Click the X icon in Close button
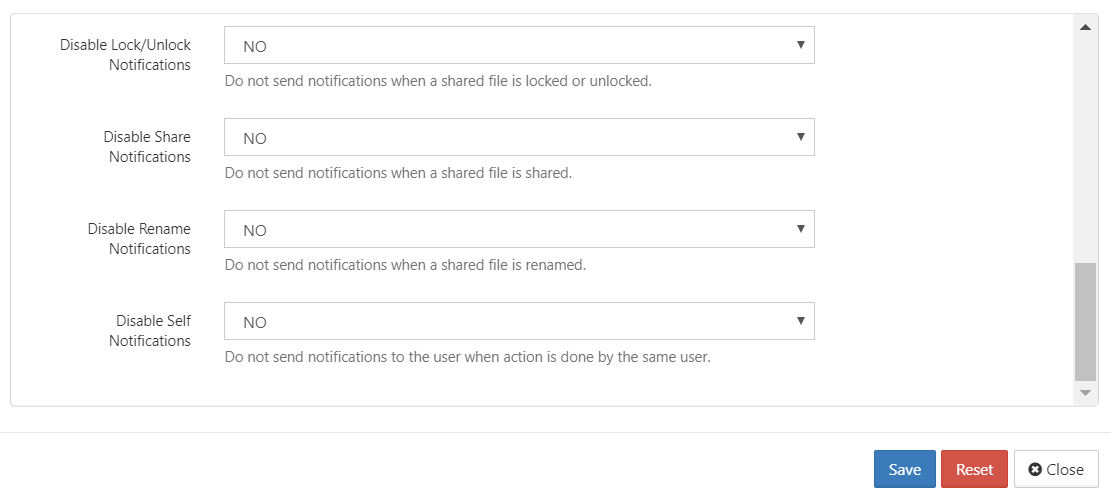This screenshot has height=504, width=1111. coord(1035,469)
